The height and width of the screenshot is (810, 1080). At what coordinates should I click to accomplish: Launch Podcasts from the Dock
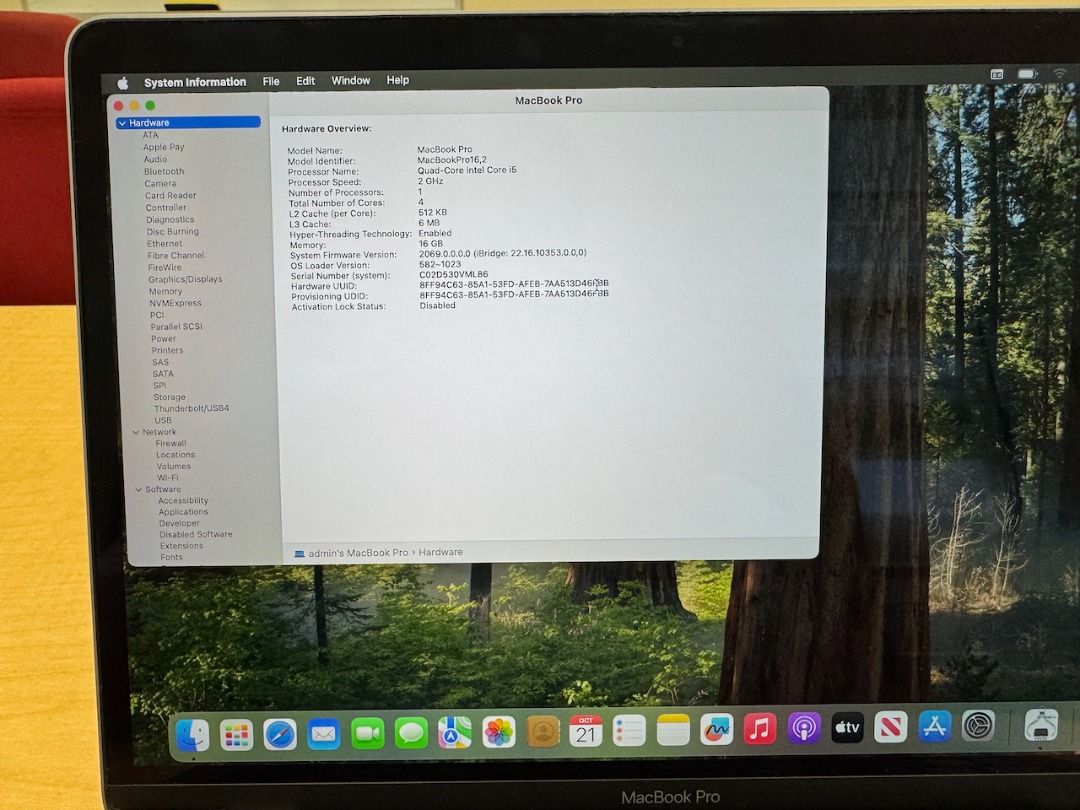804,727
